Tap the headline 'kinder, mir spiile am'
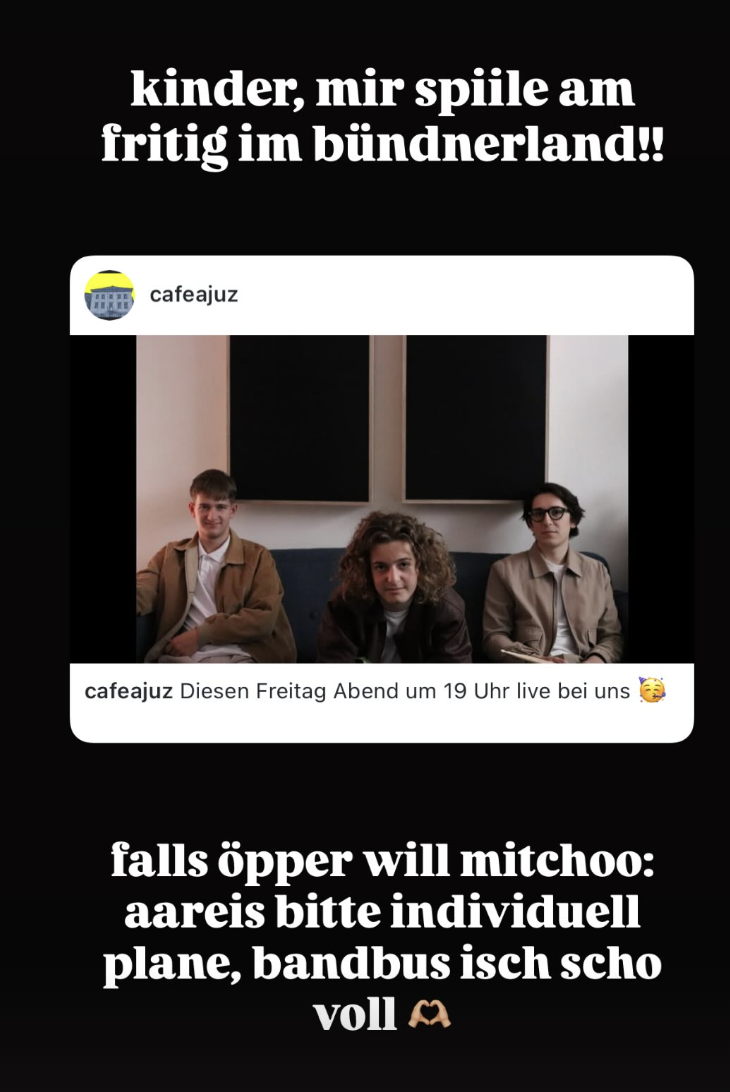The height and width of the screenshot is (1092, 730). 382,91
